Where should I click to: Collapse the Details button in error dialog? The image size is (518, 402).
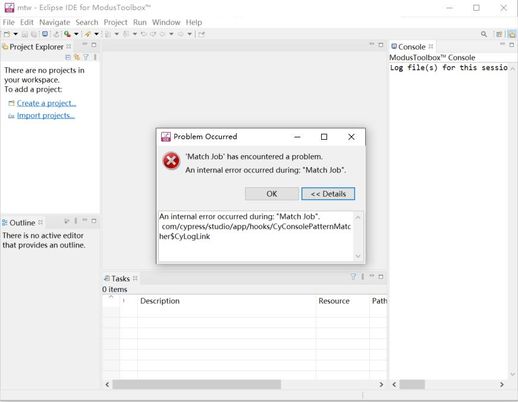tap(328, 194)
